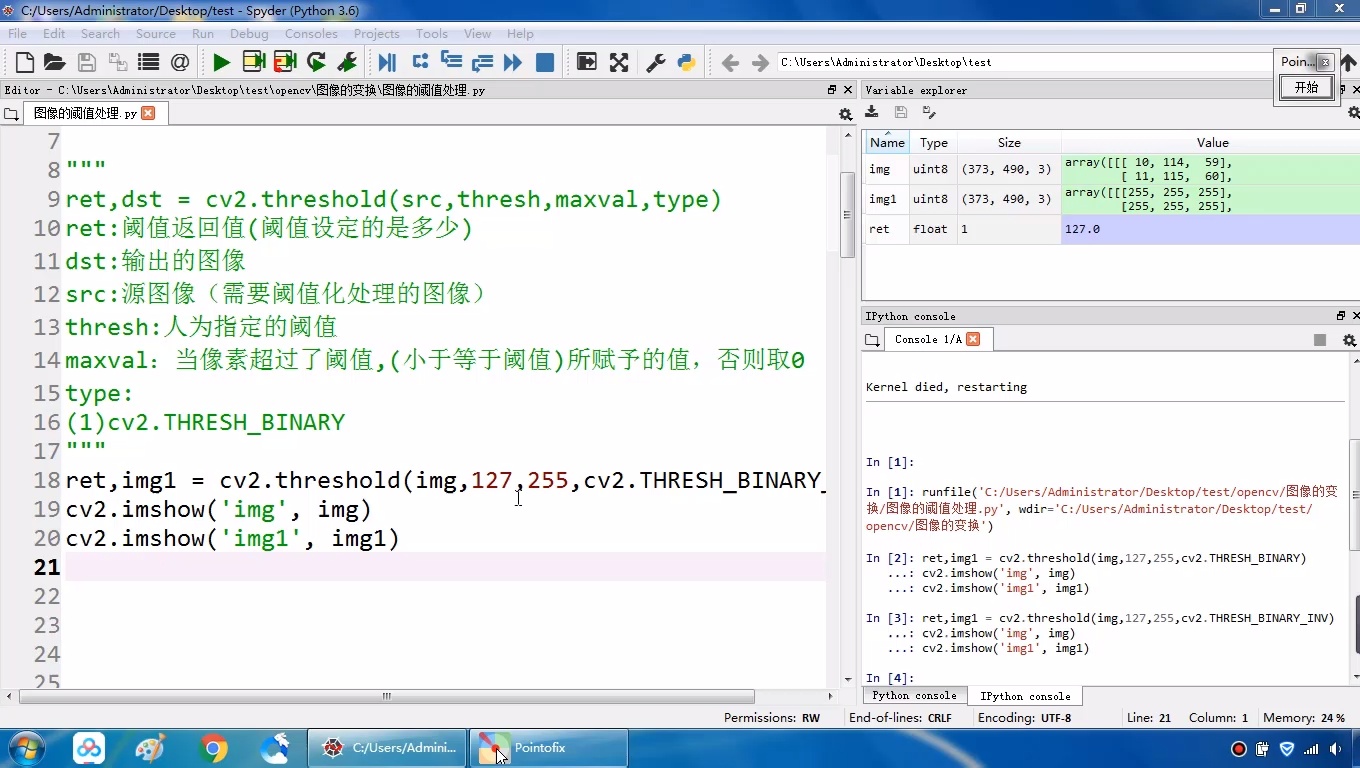Image resolution: width=1360 pixels, height=768 pixels.
Task: Navigate back in directory history
Action: (730, 61)
